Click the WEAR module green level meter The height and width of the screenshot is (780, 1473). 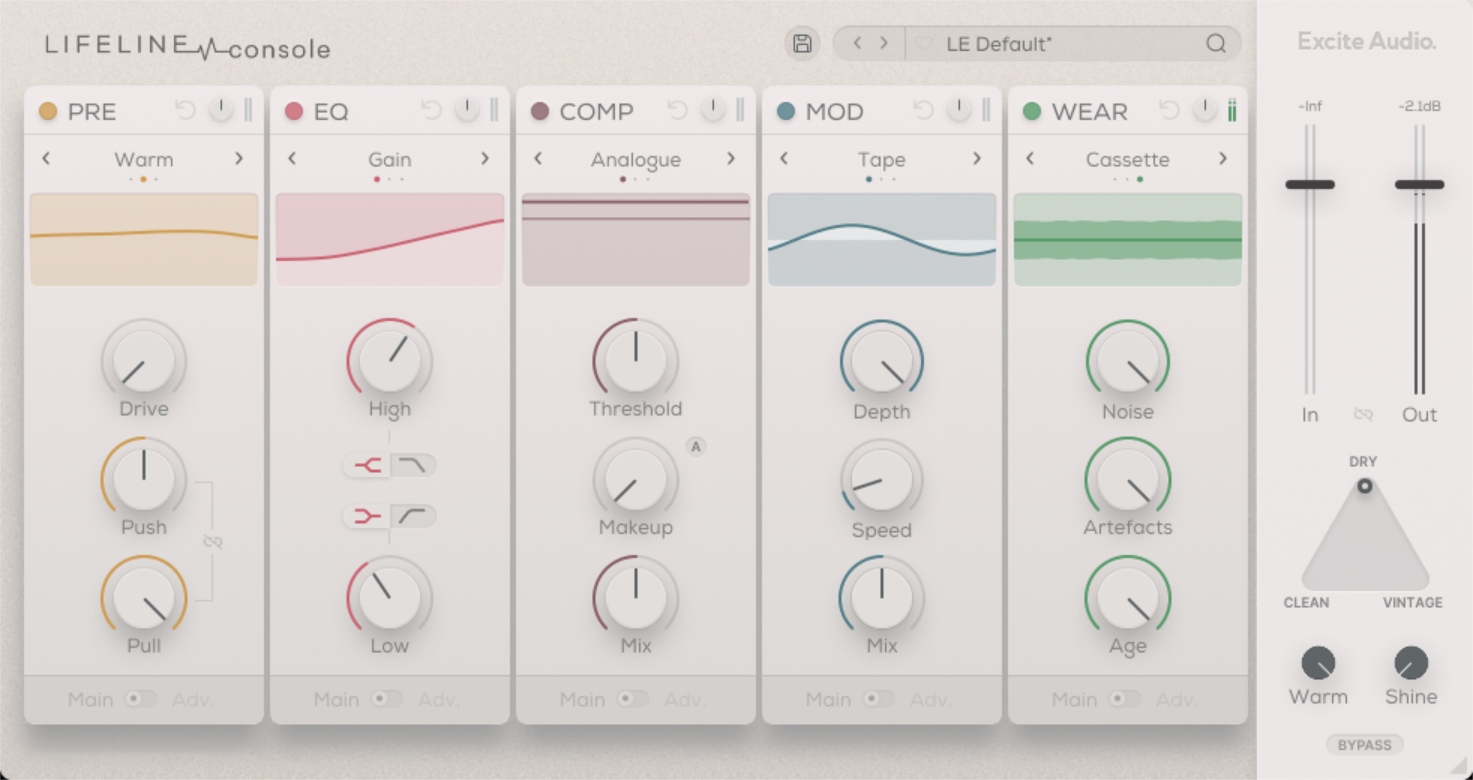[x=1232, y=110]
